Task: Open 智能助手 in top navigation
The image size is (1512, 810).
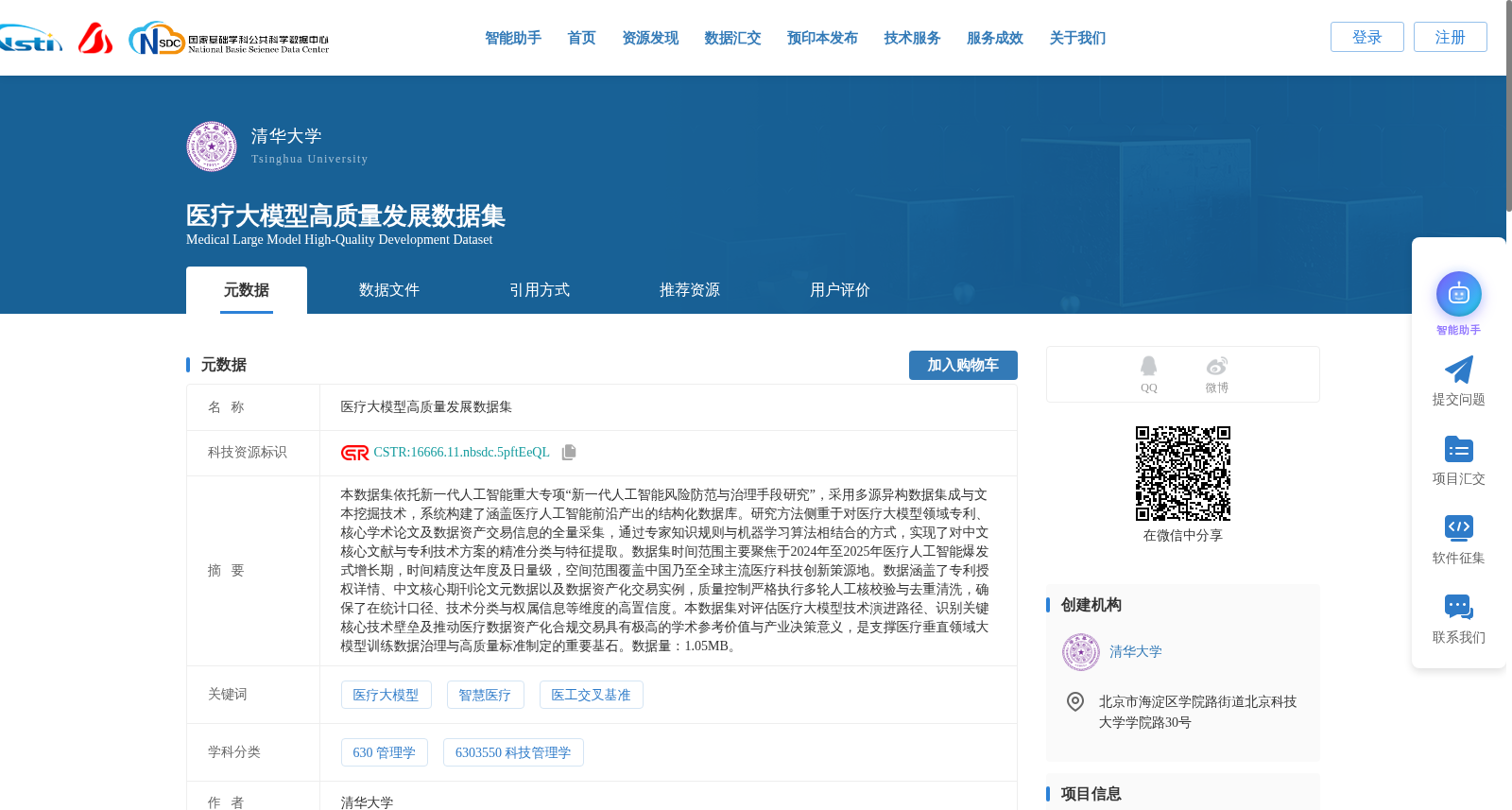Action: click(513, 38)
